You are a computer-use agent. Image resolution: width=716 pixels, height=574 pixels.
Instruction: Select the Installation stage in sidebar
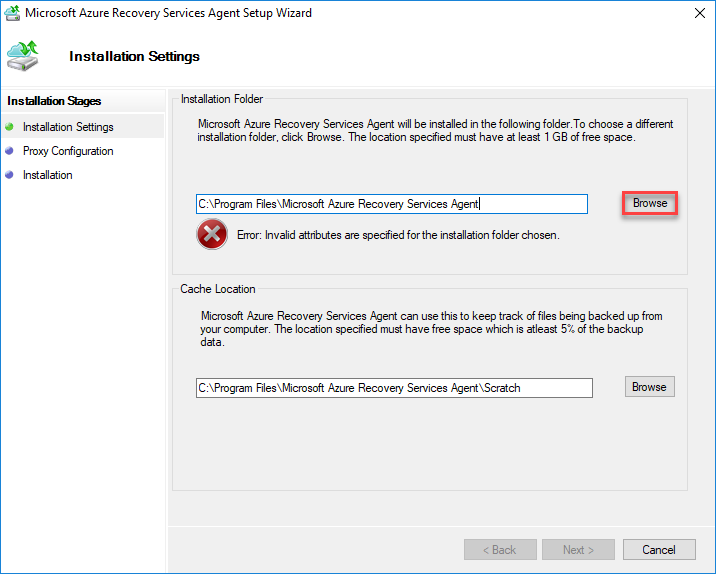pos(48,175)
